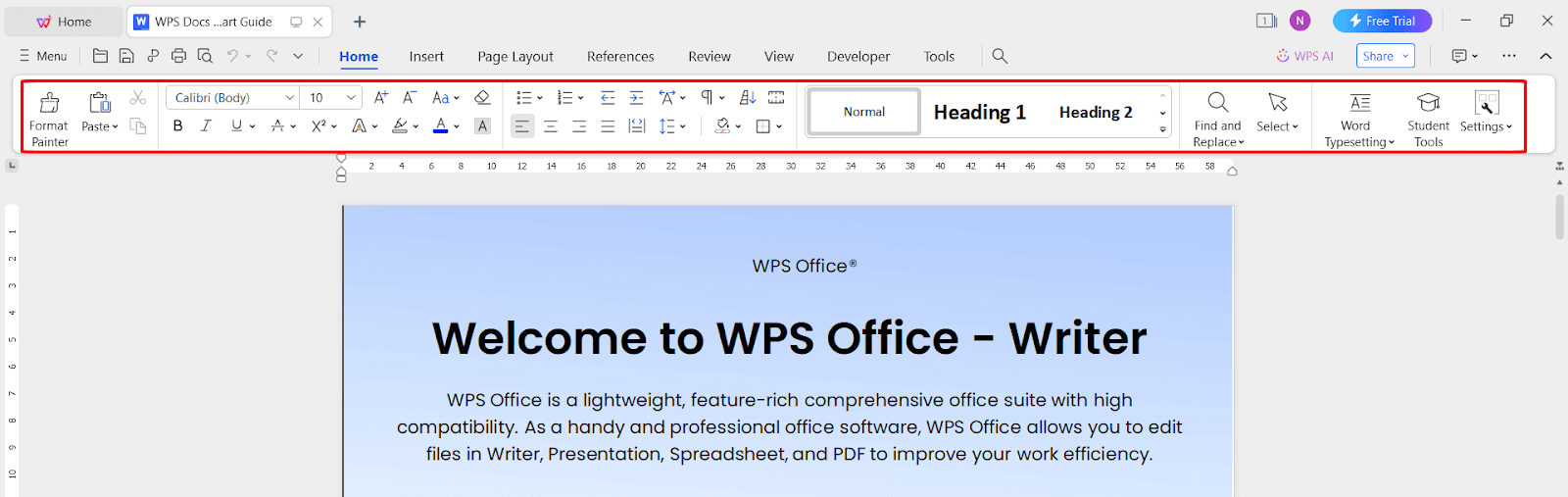Screen dimensions: 1568x497
Task: Click the Print icon in quick access toolbar
Action: pos(178,56)
